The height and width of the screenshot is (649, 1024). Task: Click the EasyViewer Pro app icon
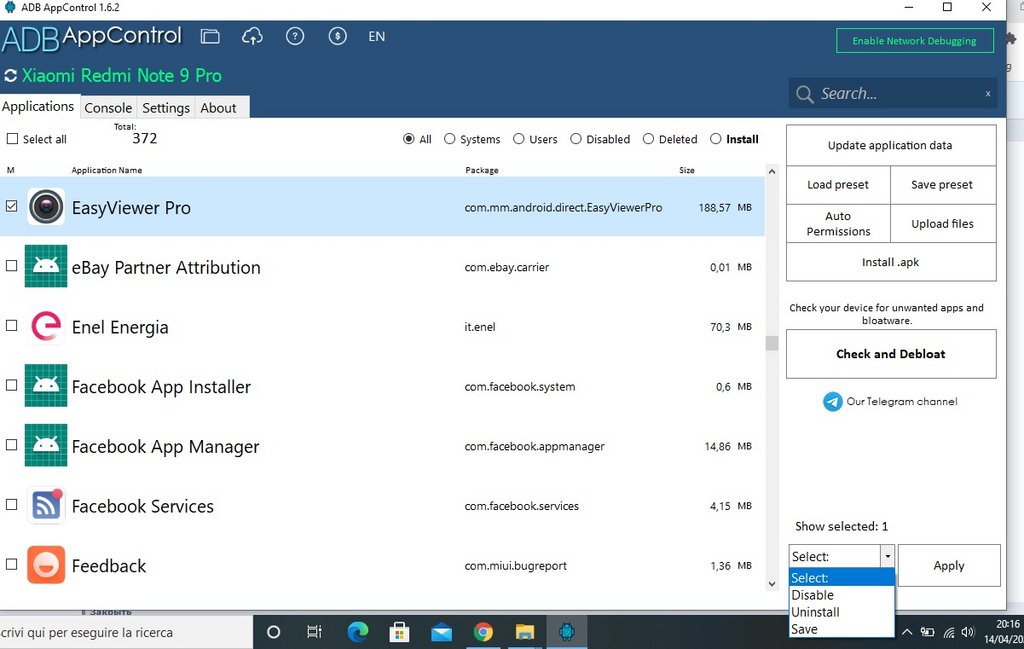click(46, 207)
